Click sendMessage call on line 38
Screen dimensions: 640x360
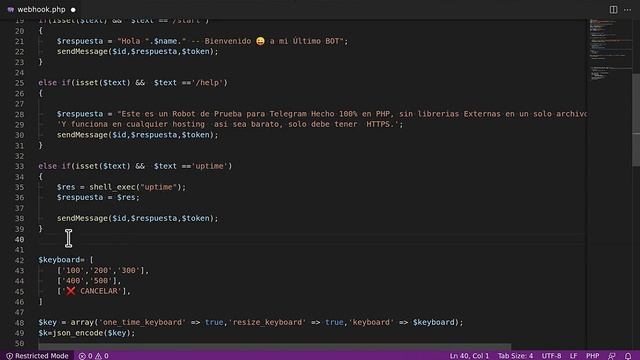[82, 218]
